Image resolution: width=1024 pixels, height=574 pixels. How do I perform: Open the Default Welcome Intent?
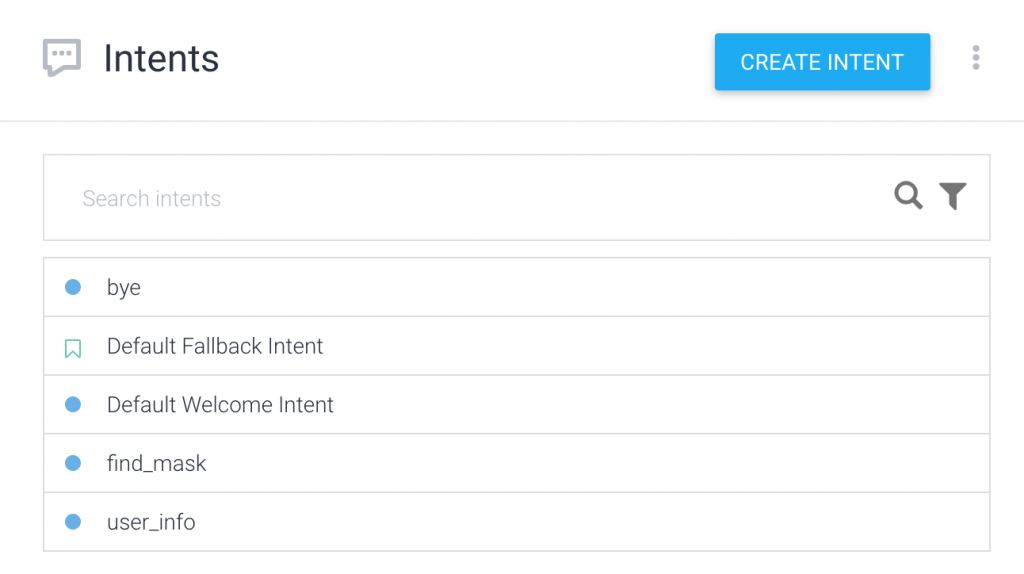(x=220, y=405)
